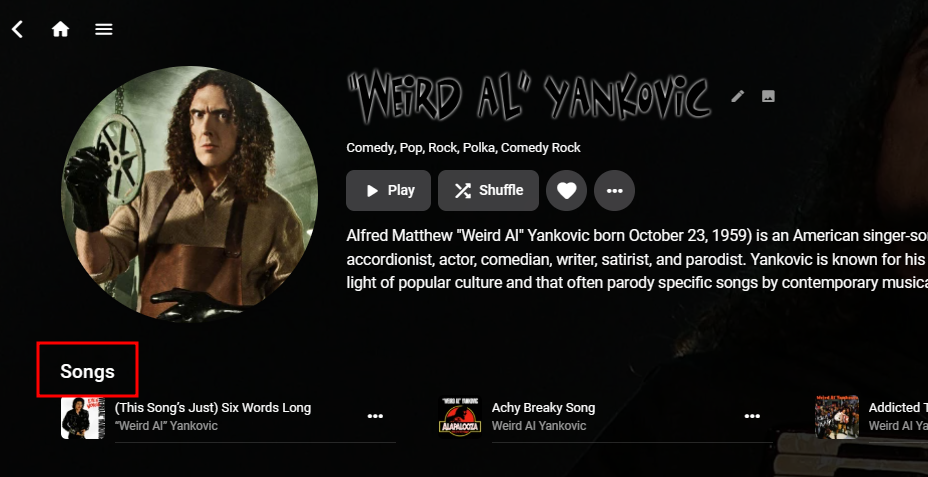
Task: Edit artist metadata with pencil icon
Action: coord(737,96)
